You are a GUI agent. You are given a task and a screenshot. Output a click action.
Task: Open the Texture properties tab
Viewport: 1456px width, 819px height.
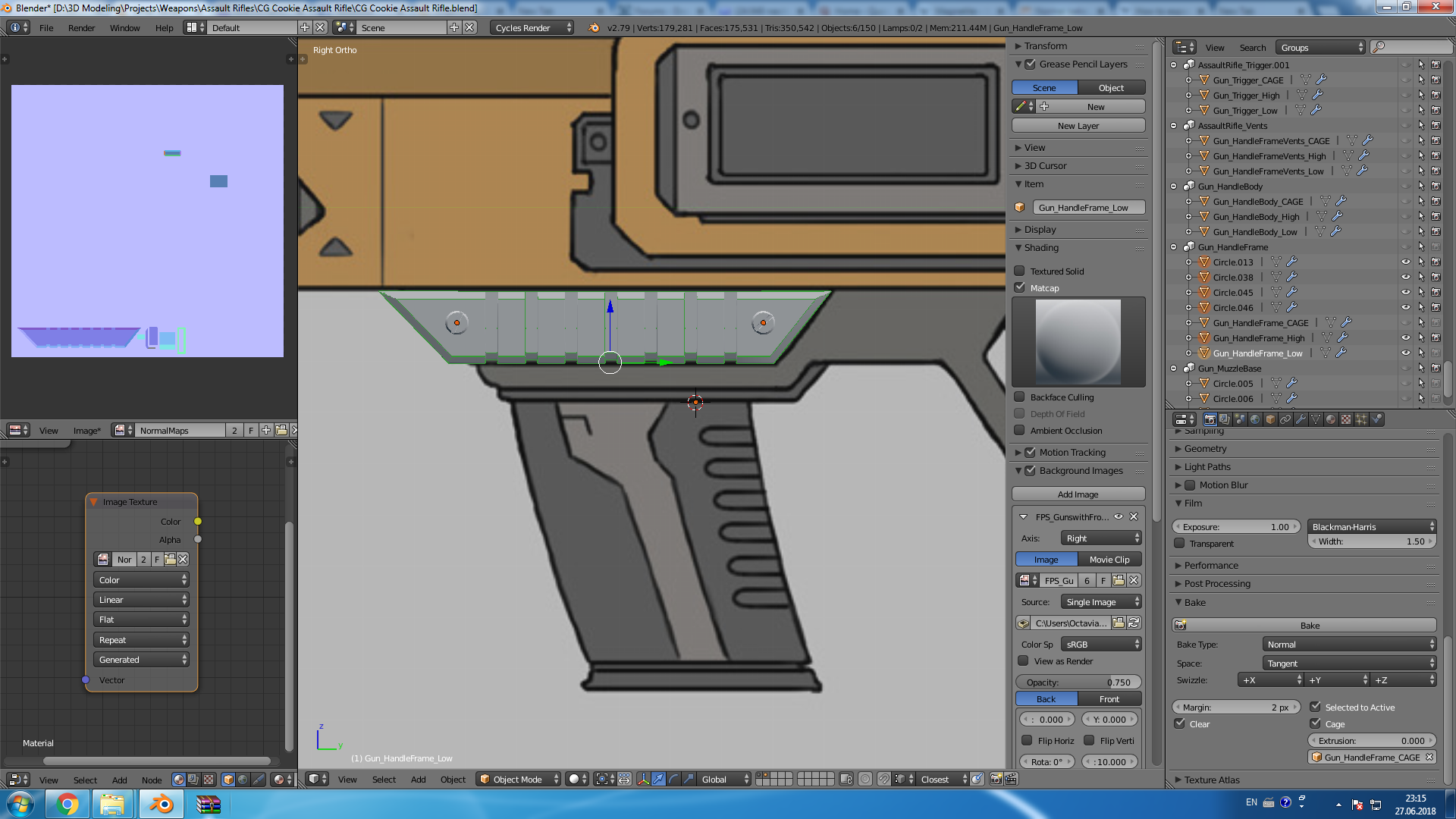(x=1346, y=419)
